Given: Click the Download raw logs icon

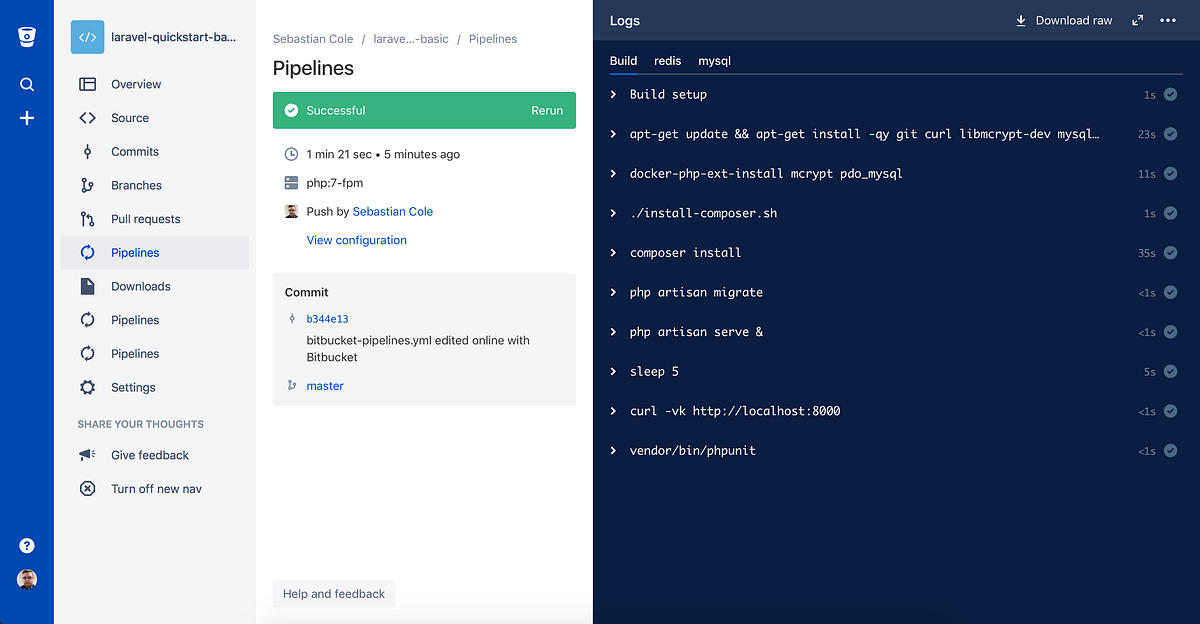Looking at the screenshot, I should pyautogui.click(x=1020, y=20).
